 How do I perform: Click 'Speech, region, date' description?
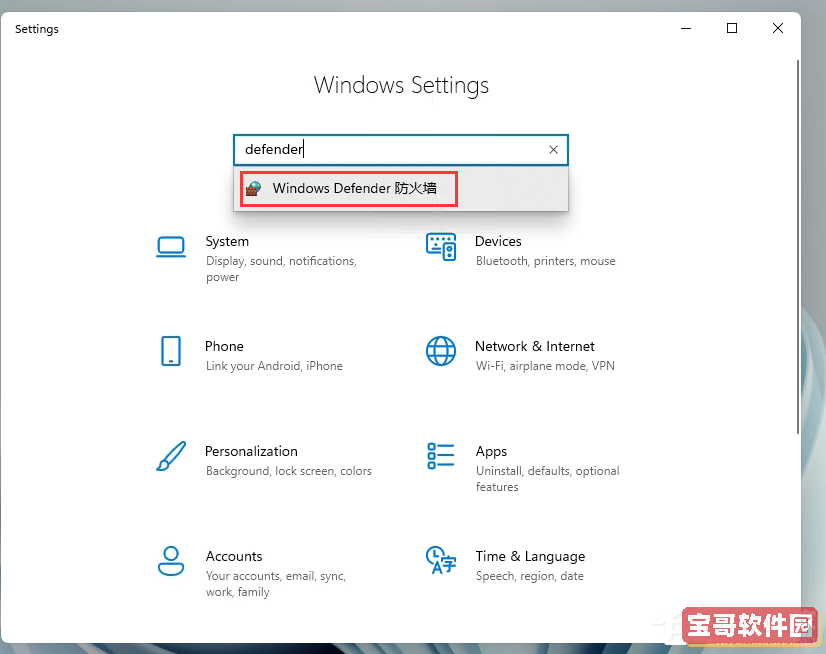[x=530, y=576]
